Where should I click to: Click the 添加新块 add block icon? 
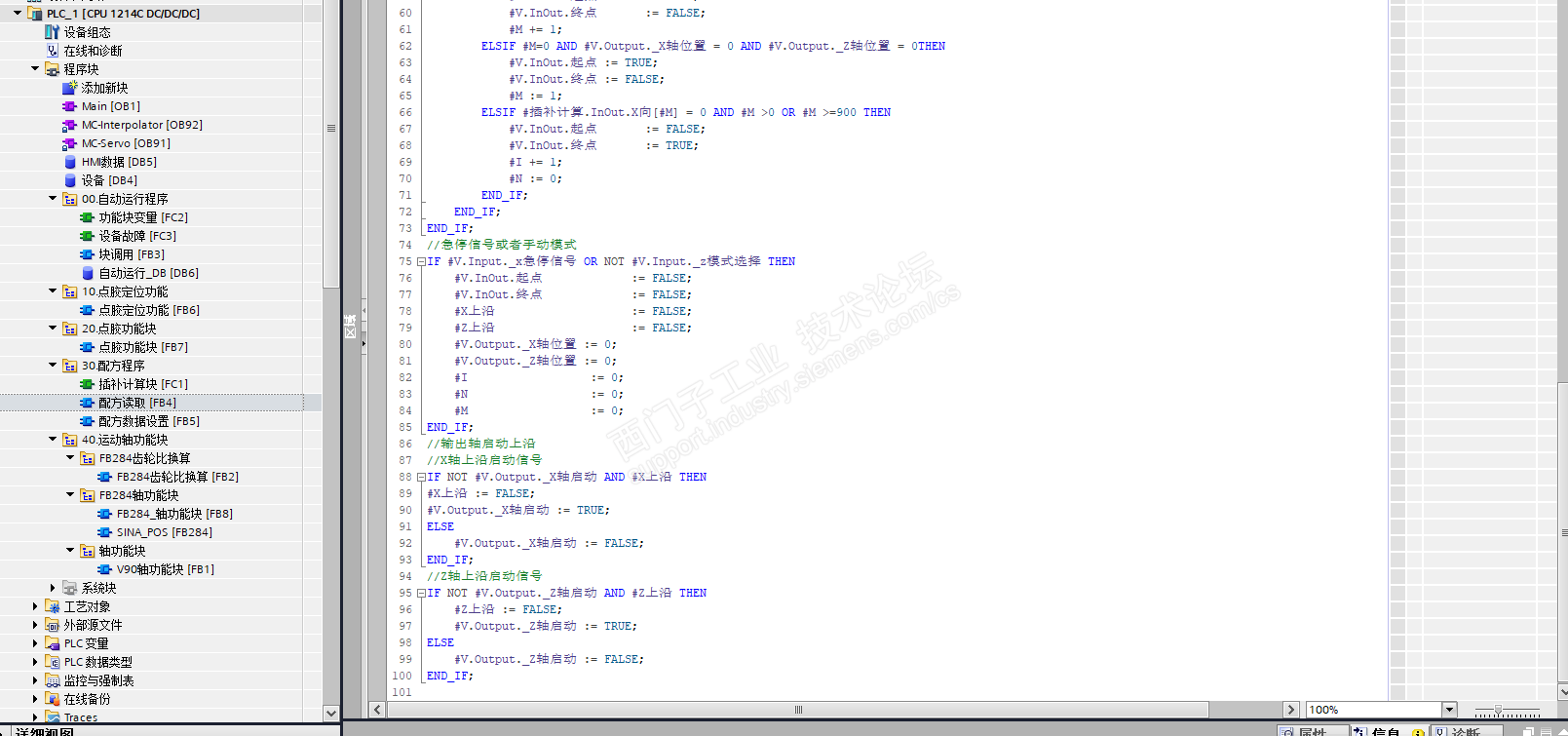(x=70, y=88)
